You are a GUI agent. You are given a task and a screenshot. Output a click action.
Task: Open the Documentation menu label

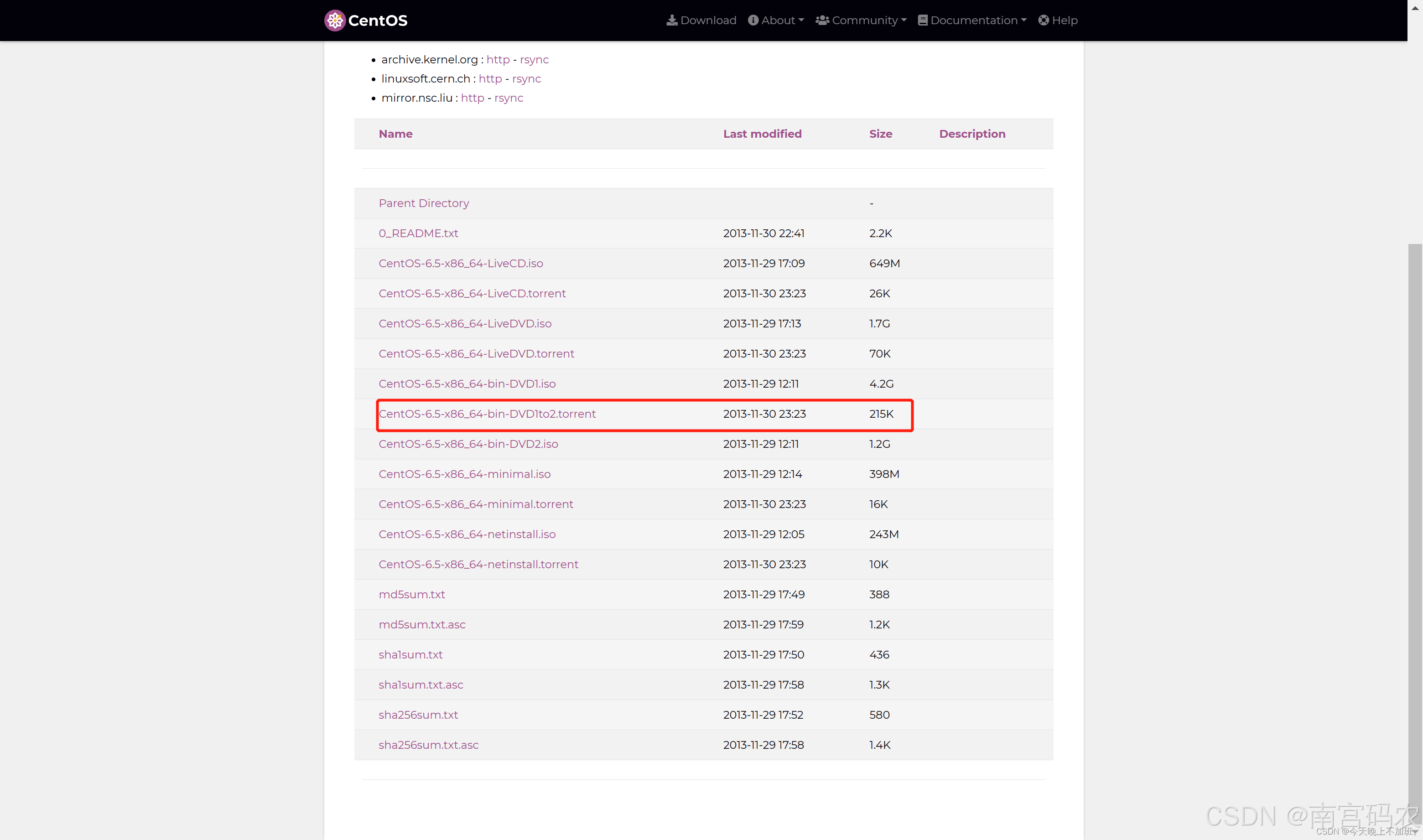tap(974, 21)
